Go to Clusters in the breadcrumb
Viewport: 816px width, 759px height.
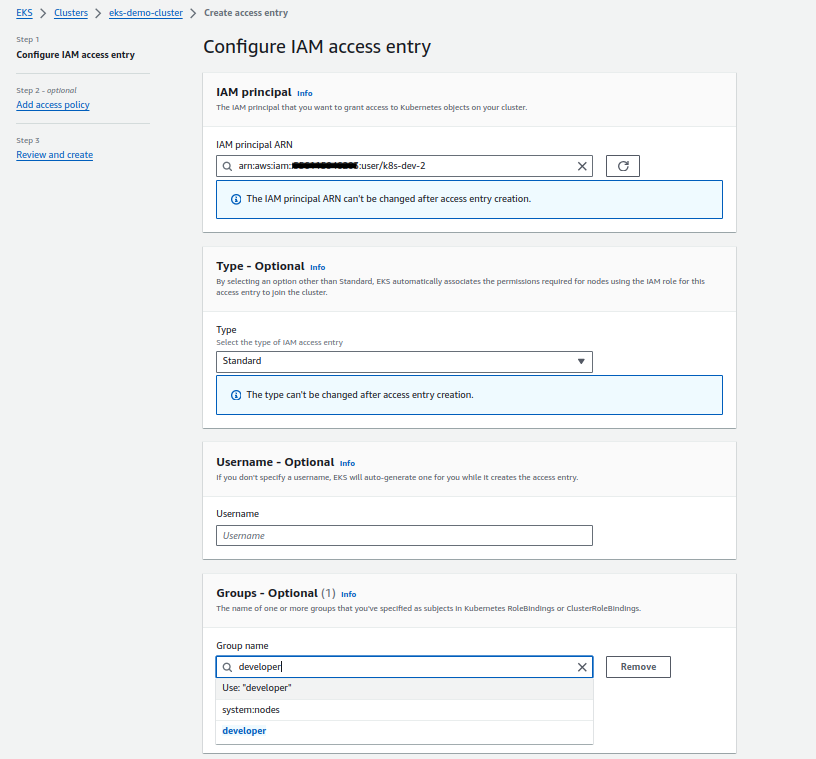click(71, 13)
